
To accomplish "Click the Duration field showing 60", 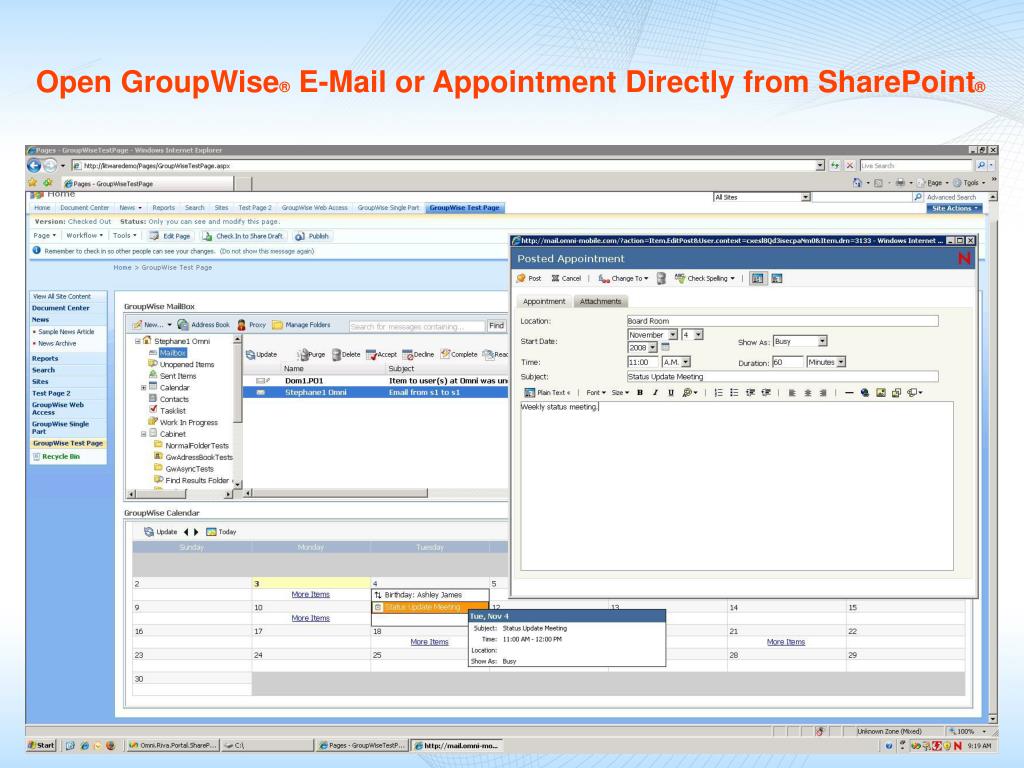I will point(788,362).
